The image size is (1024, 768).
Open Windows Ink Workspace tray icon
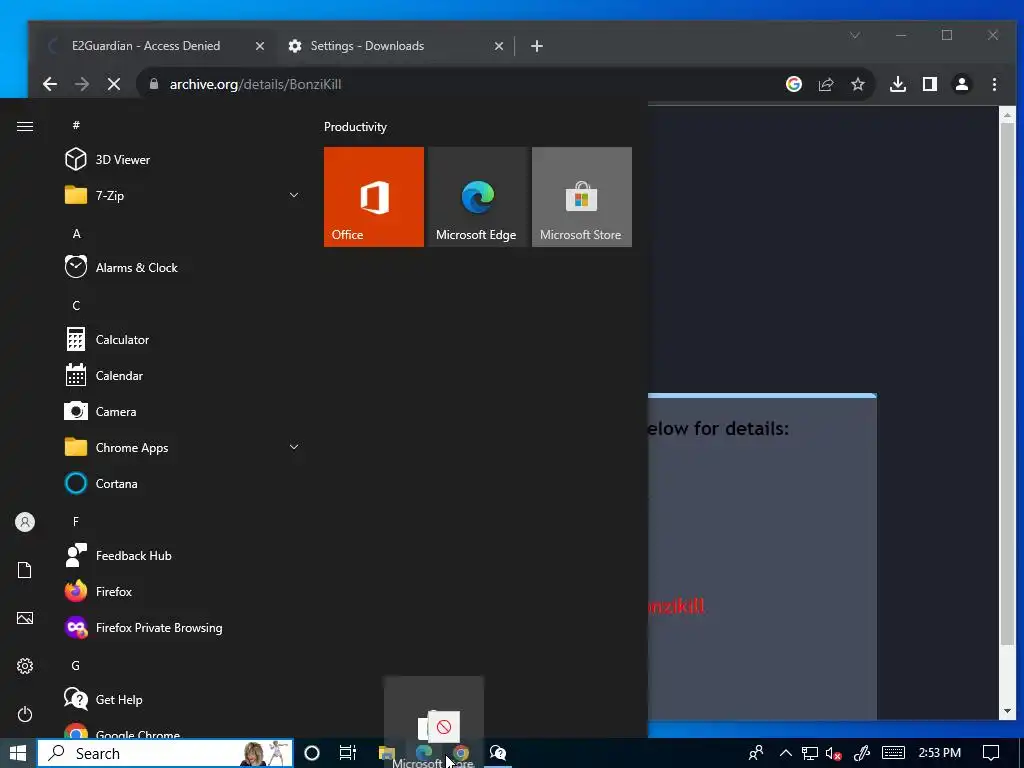coord(862,753)
